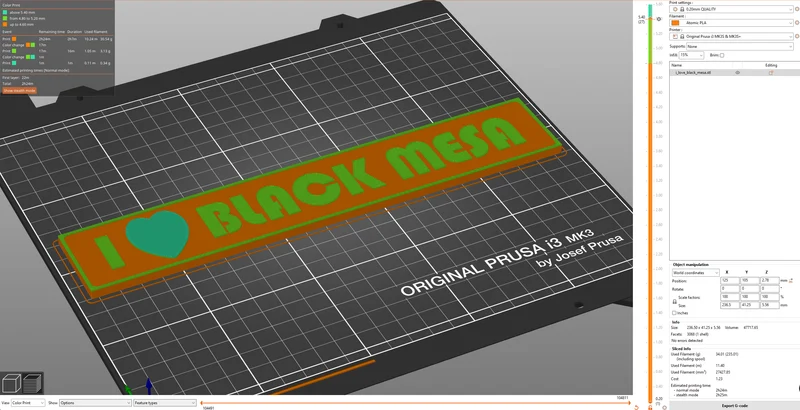800x410 pixels.
Task: Click the orange filament color swatch
Action: [676, 23]
